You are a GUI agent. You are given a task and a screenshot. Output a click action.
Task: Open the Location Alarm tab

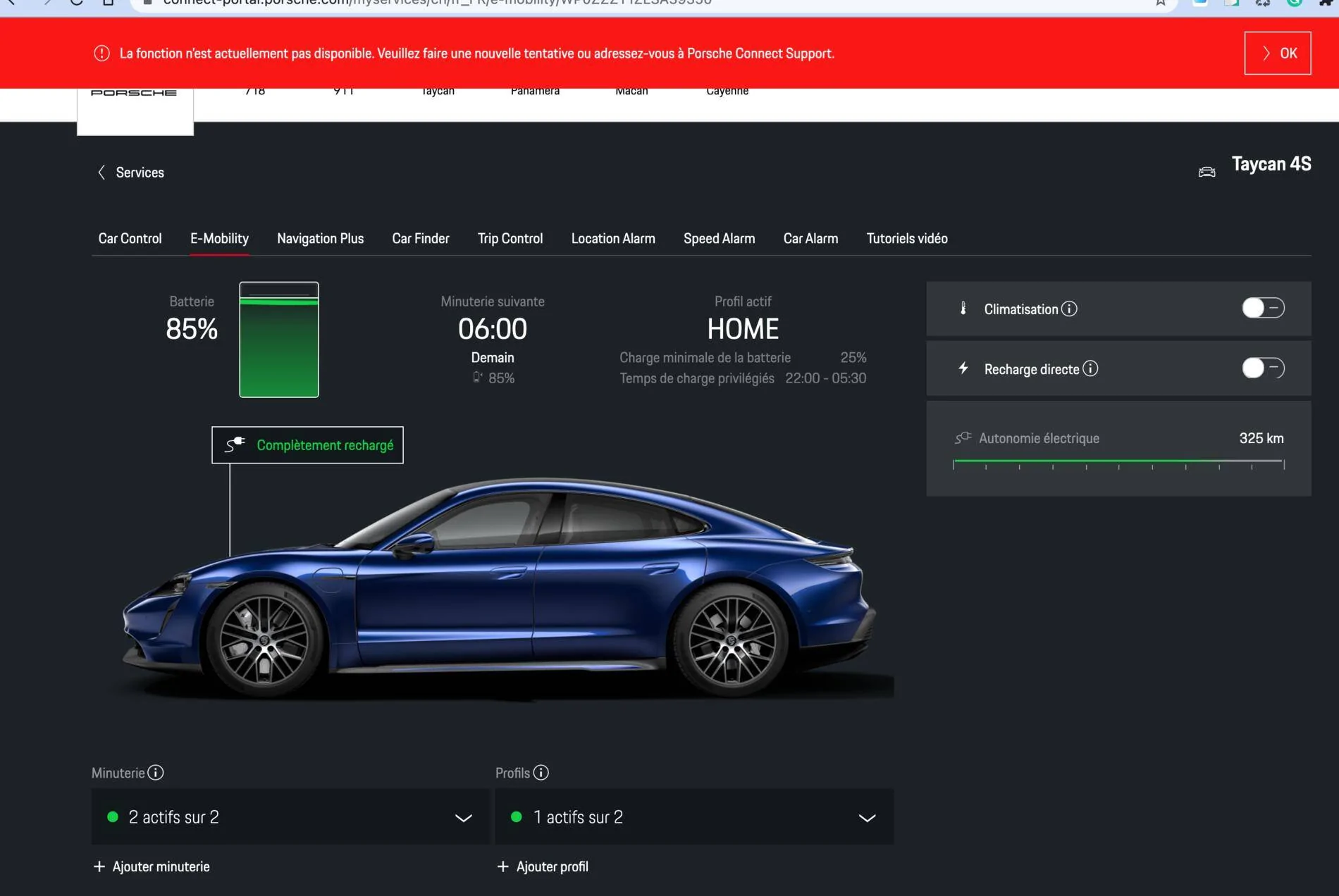tap(613, 239)
